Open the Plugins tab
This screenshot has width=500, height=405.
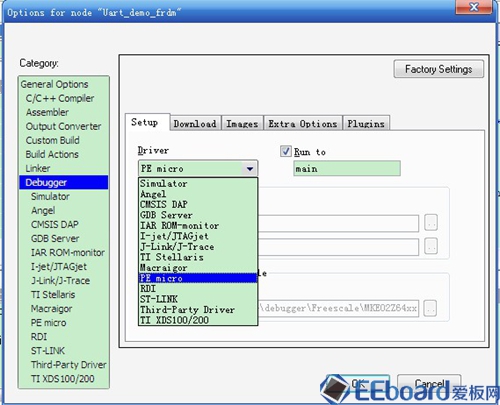click(x=366, y=124)
